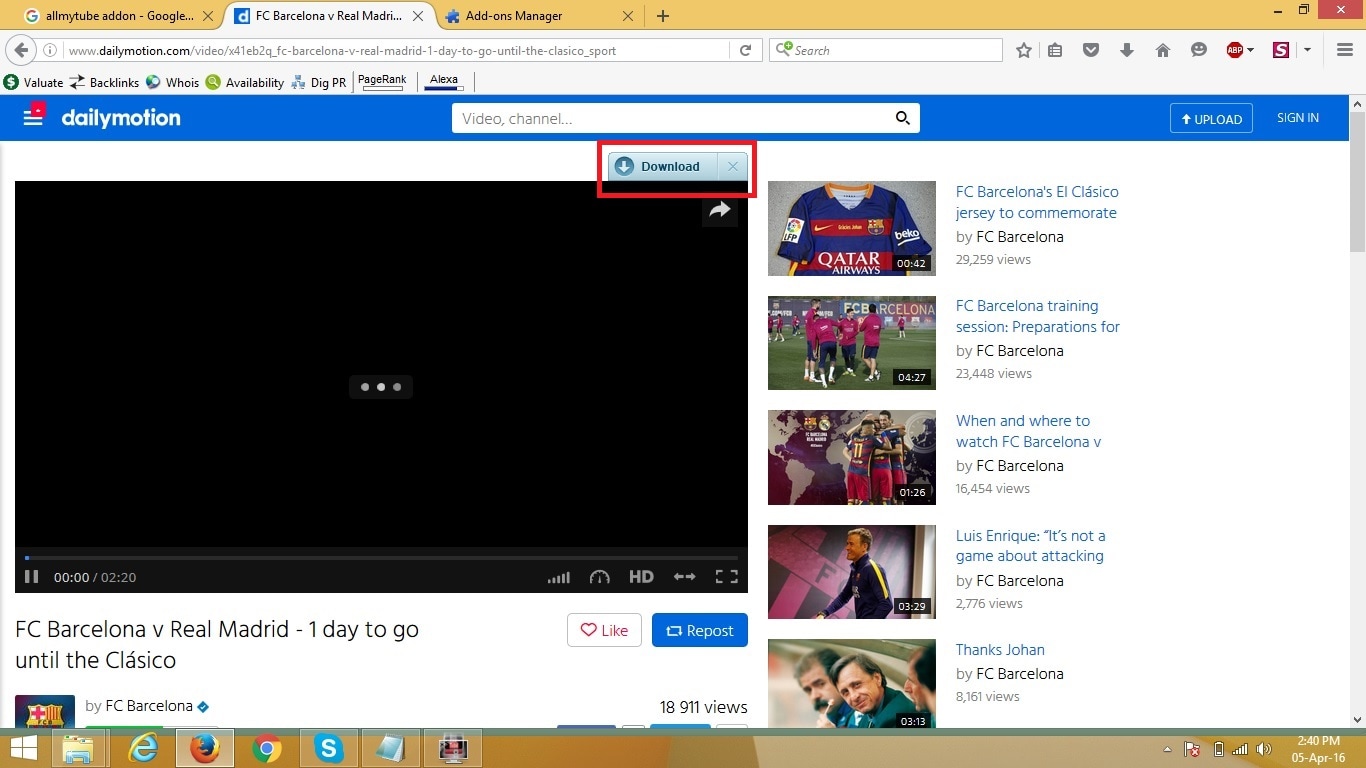Click 'by FC Barcelona' under Thanks Johan
The image size is (1366, 768).
click(x=1009, y=674)
